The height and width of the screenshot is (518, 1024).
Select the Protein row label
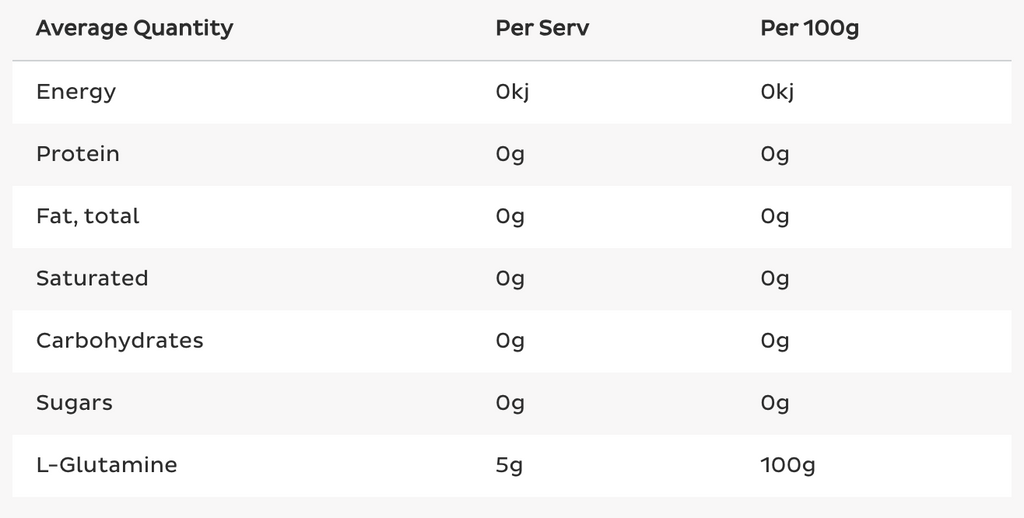(78, 154)
